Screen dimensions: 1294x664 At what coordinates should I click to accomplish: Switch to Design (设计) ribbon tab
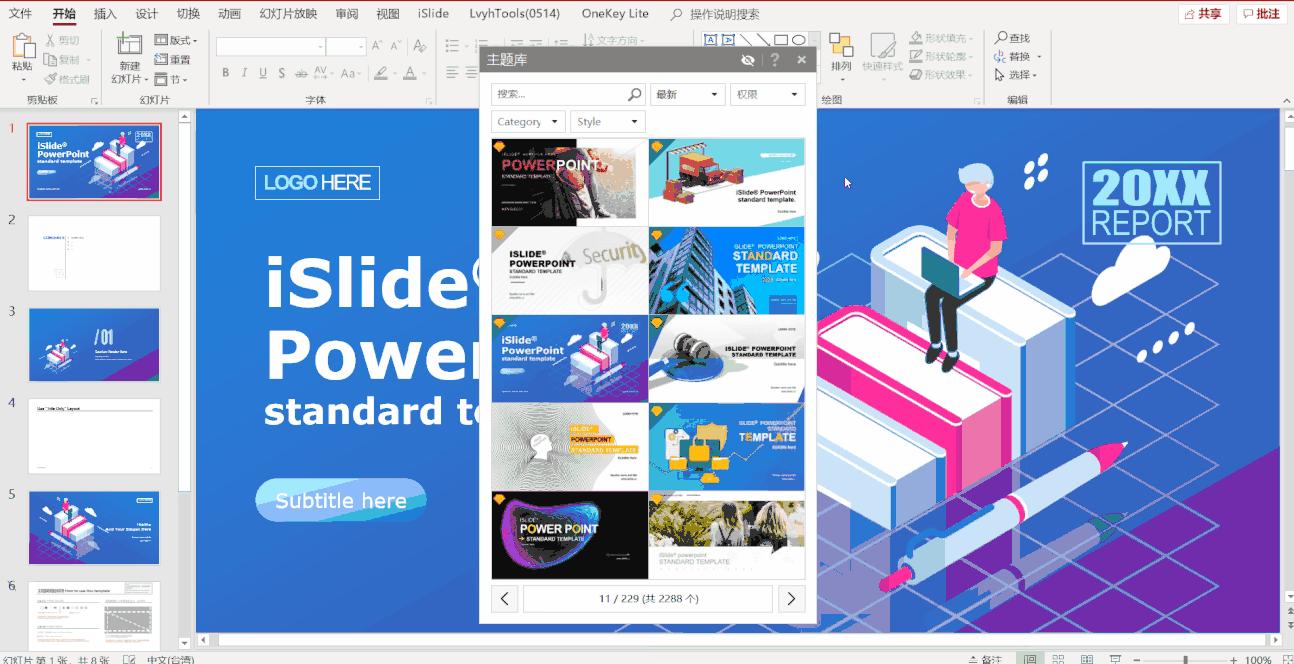point(147,14)
